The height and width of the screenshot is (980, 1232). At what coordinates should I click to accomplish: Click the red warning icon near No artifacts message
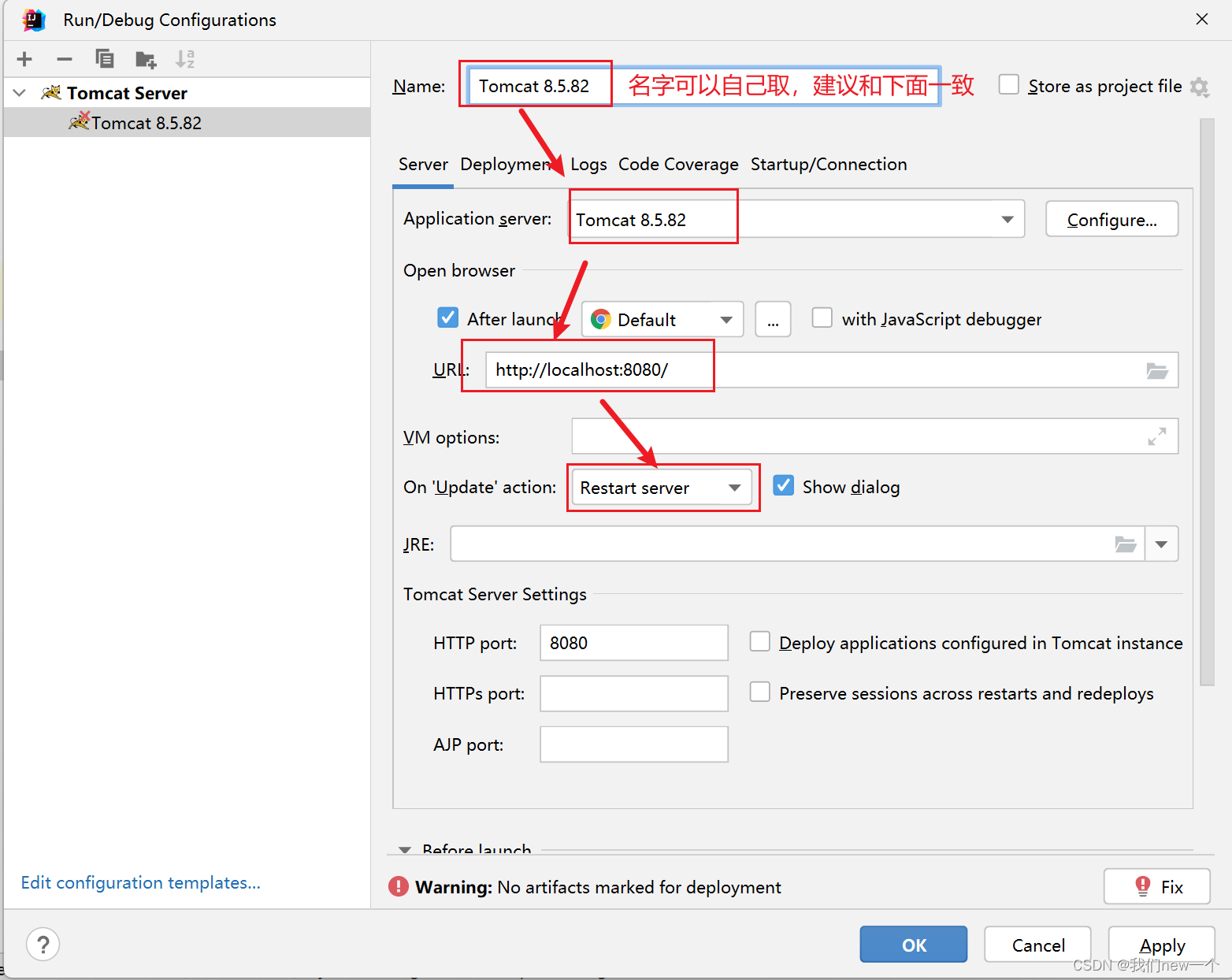pos(399,887)
